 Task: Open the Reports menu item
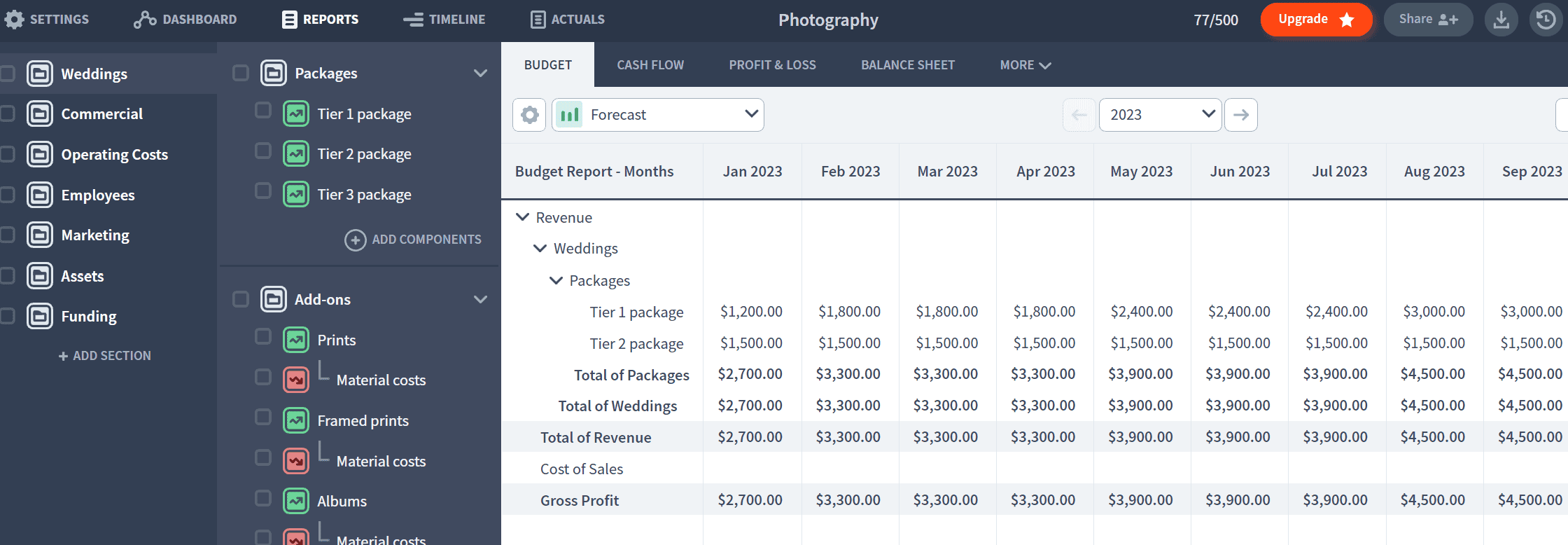(321, 19)
